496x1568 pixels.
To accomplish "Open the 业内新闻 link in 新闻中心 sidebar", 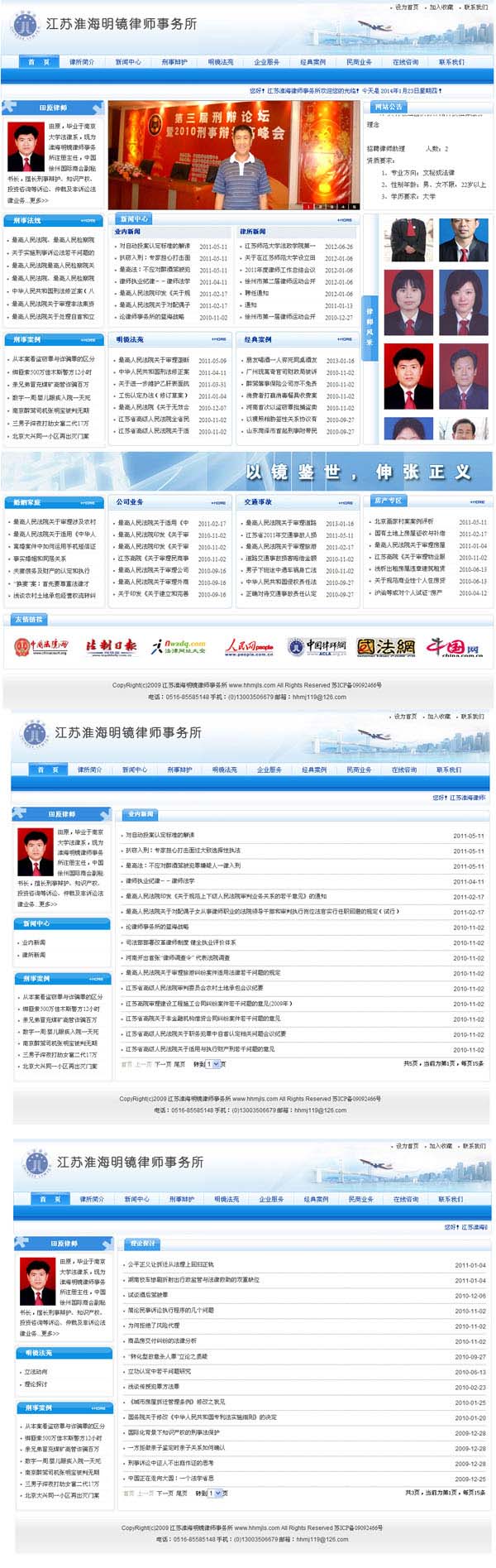I will pos(34,942).
